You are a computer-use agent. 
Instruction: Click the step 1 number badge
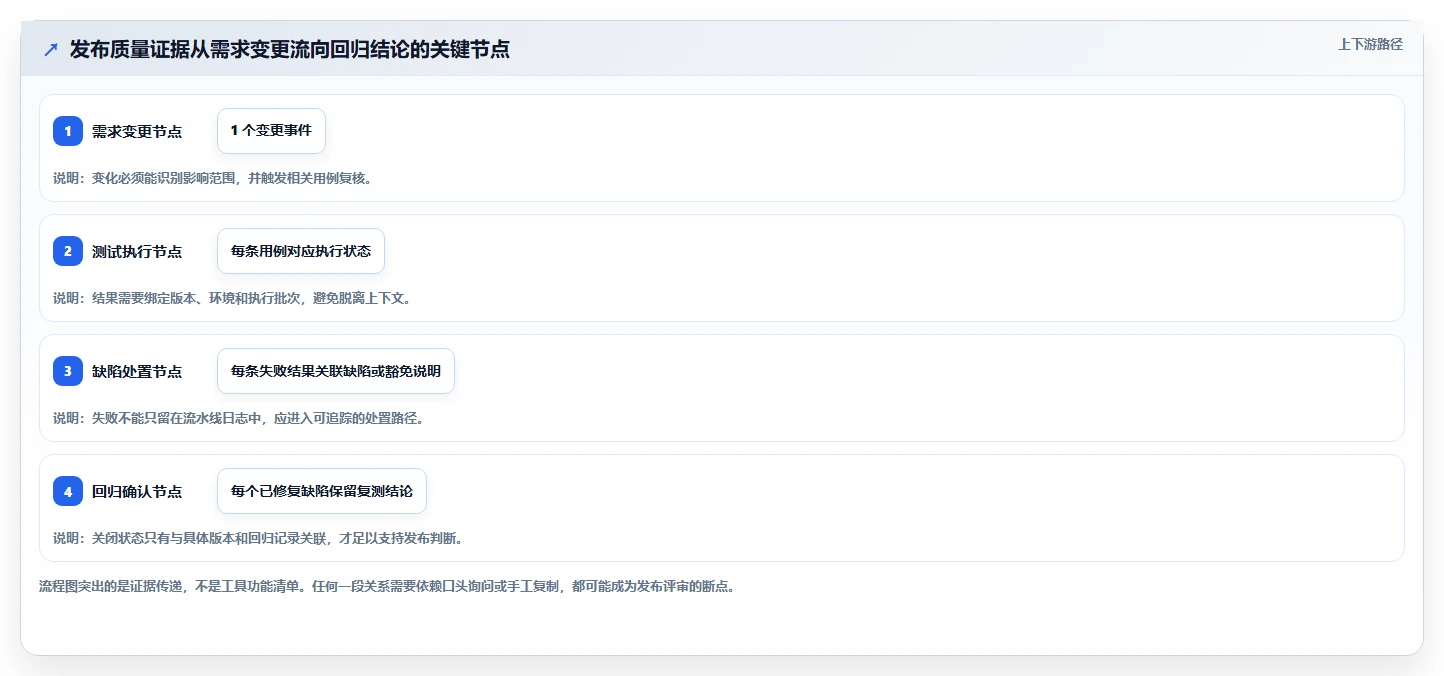click(68, 131)
